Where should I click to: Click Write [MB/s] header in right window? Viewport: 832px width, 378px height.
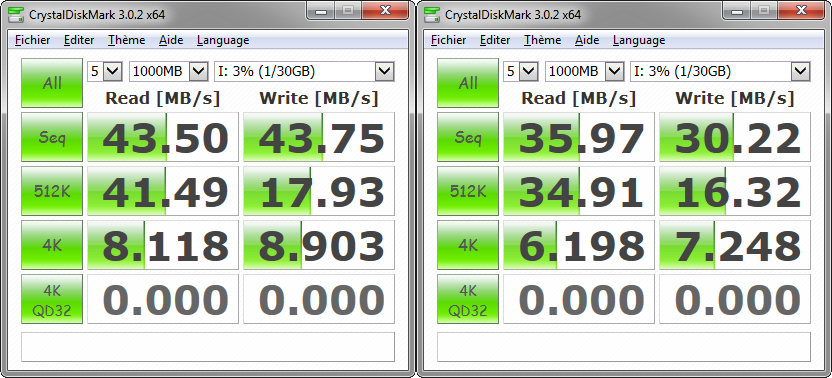pos(735,98)
